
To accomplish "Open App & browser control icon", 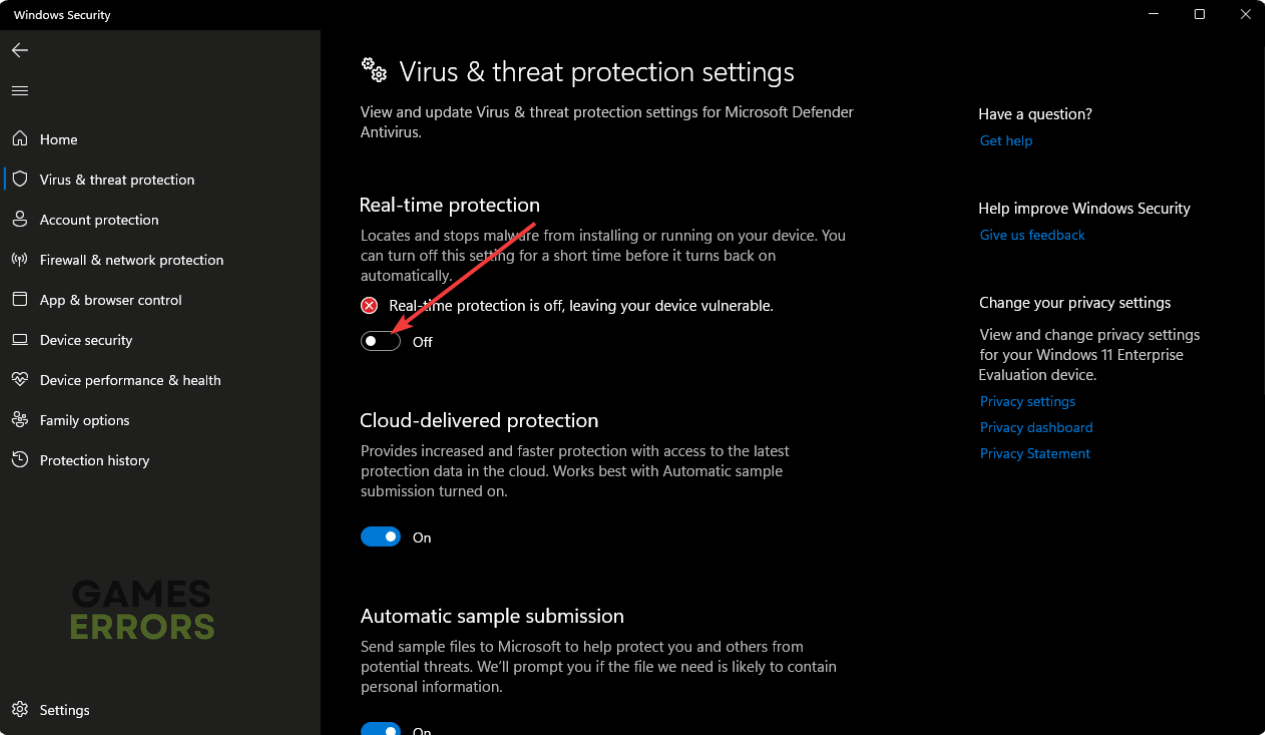I will click(x=20, y=299).
